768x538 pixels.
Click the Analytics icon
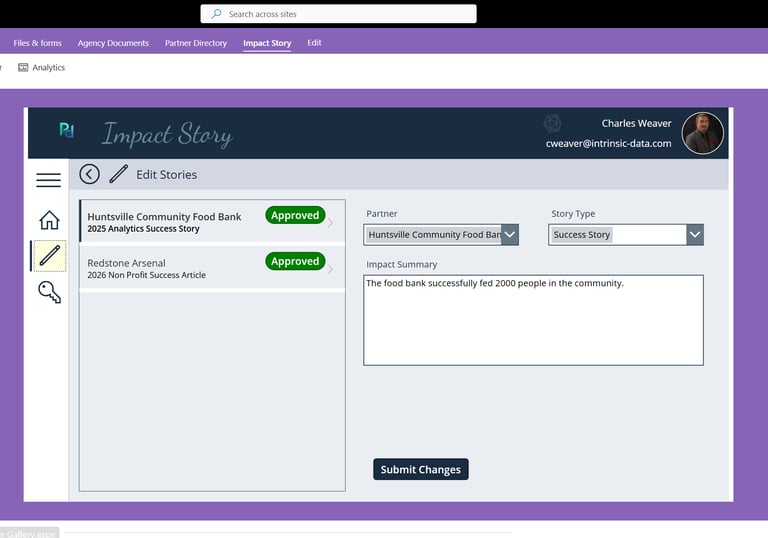click(x=23, y=68)
